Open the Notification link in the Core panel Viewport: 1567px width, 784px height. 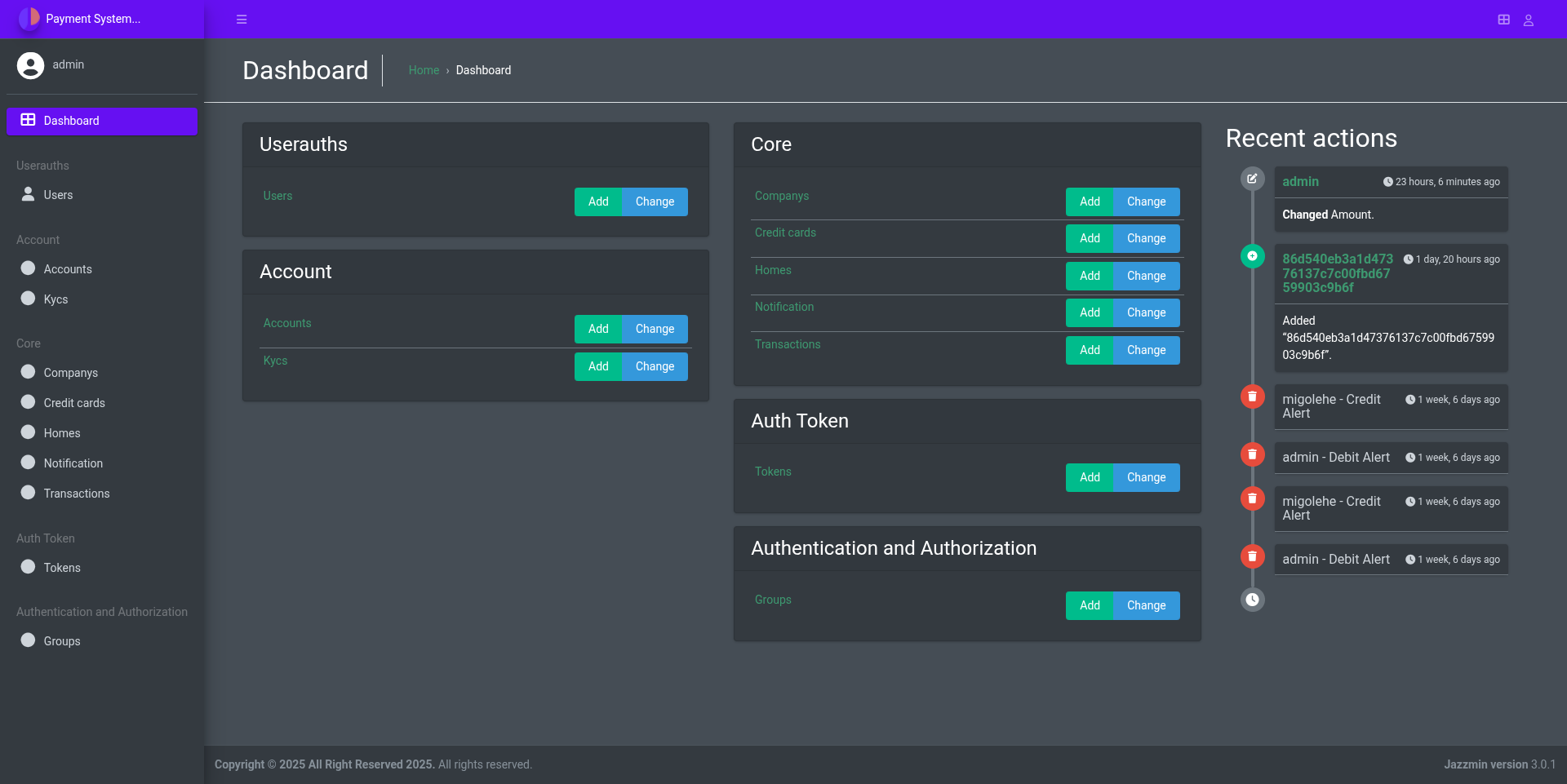[783, 307]
